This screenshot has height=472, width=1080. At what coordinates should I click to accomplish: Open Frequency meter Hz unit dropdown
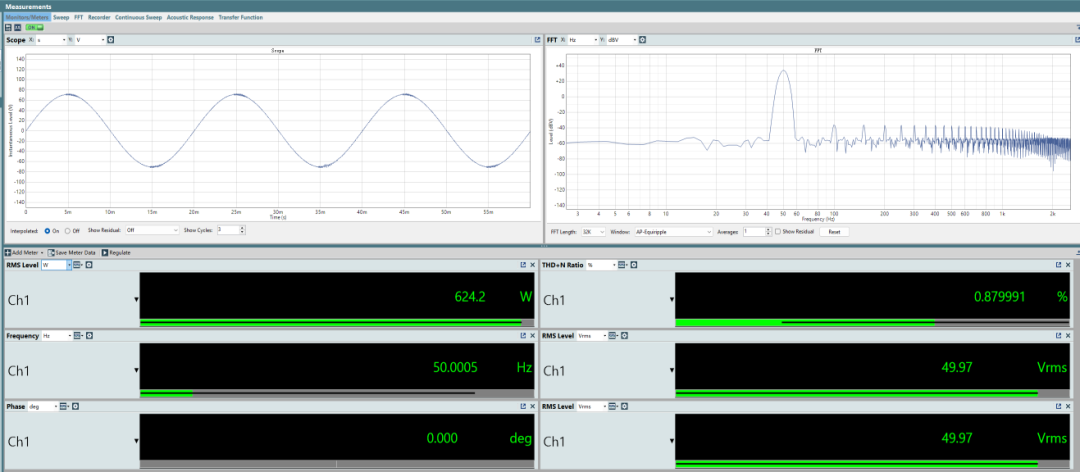tap(56, 336)
